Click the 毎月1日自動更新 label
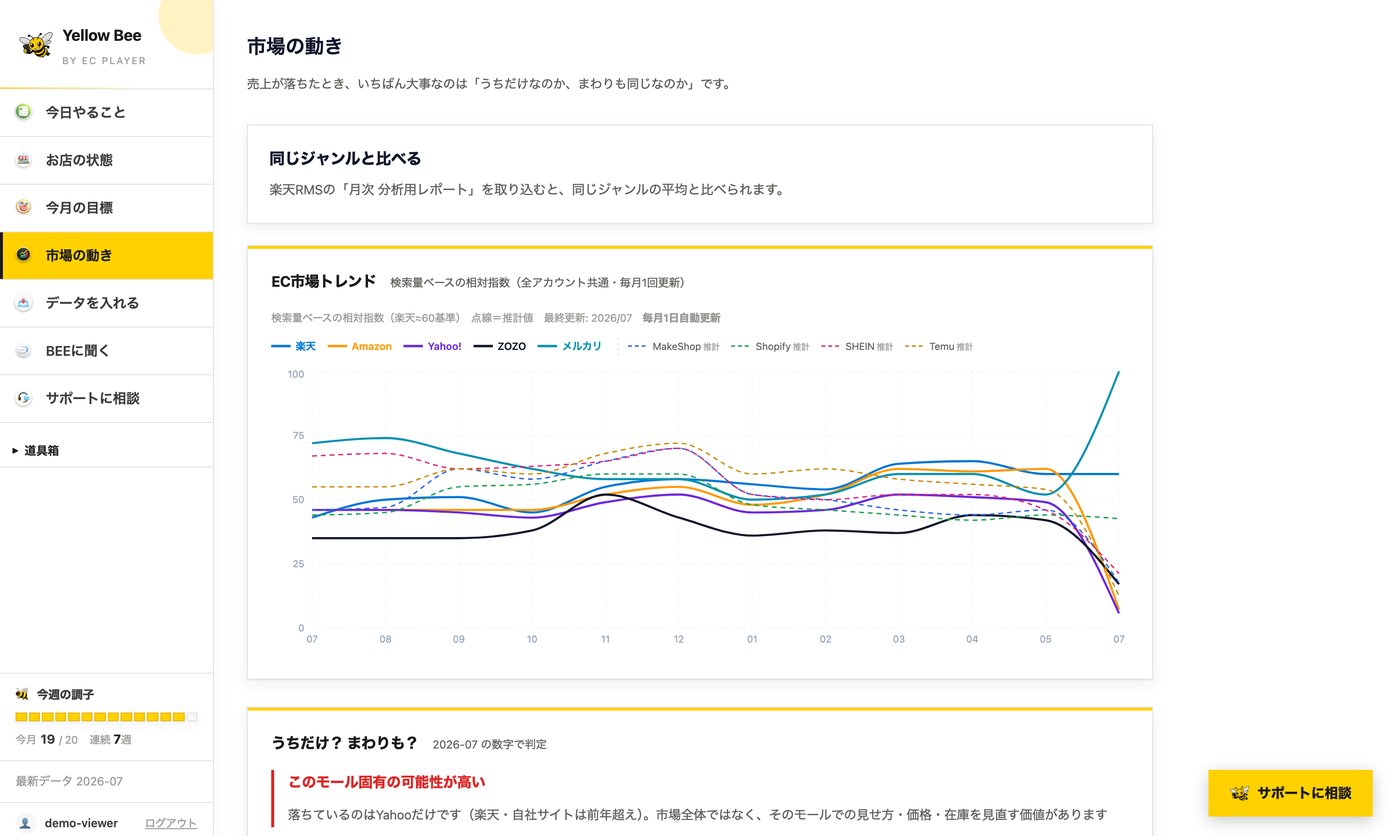The height and width of the screenshot is (836, 1400). click(x=681, y=318)
